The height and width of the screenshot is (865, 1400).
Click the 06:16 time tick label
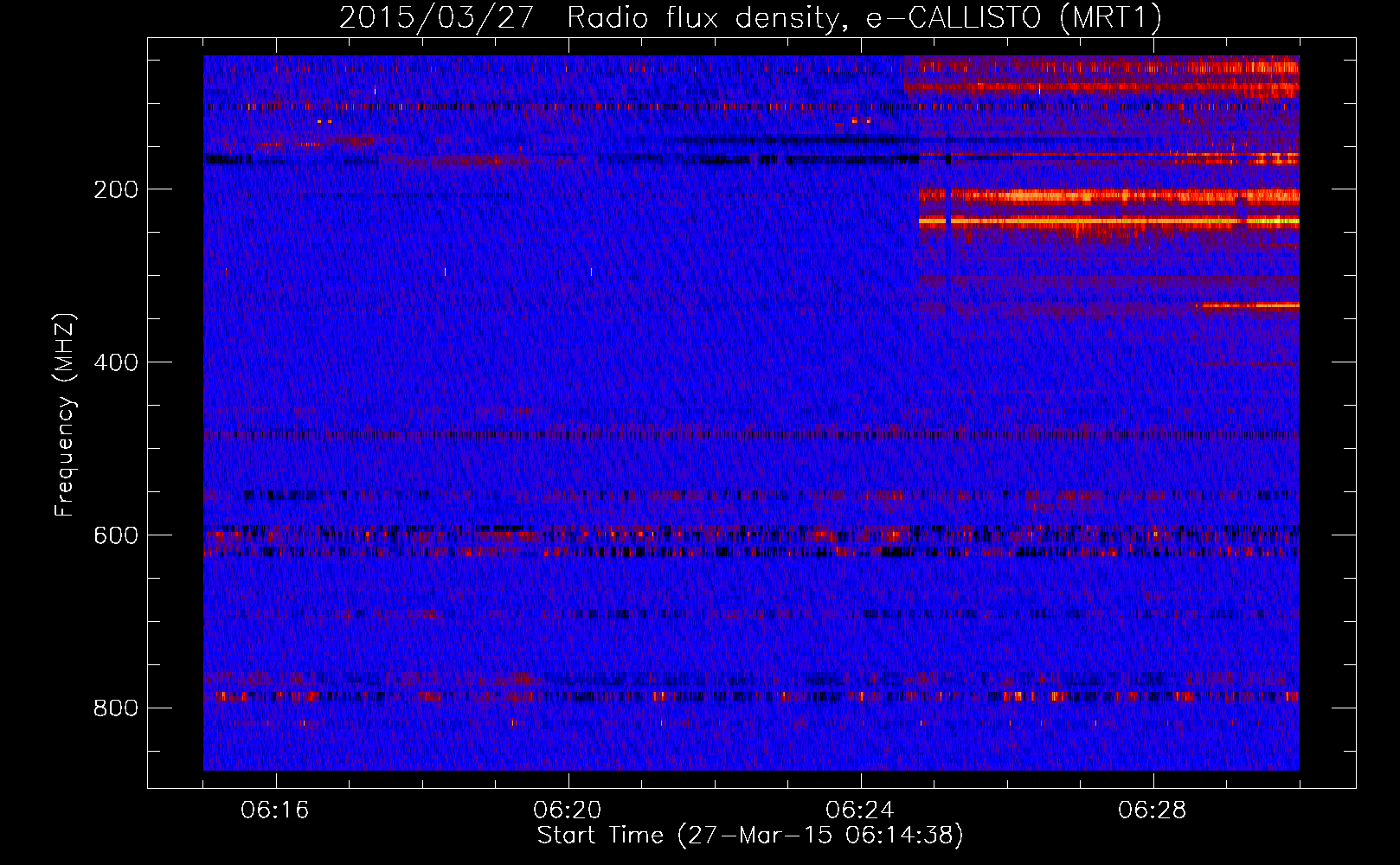click(275, 811)
